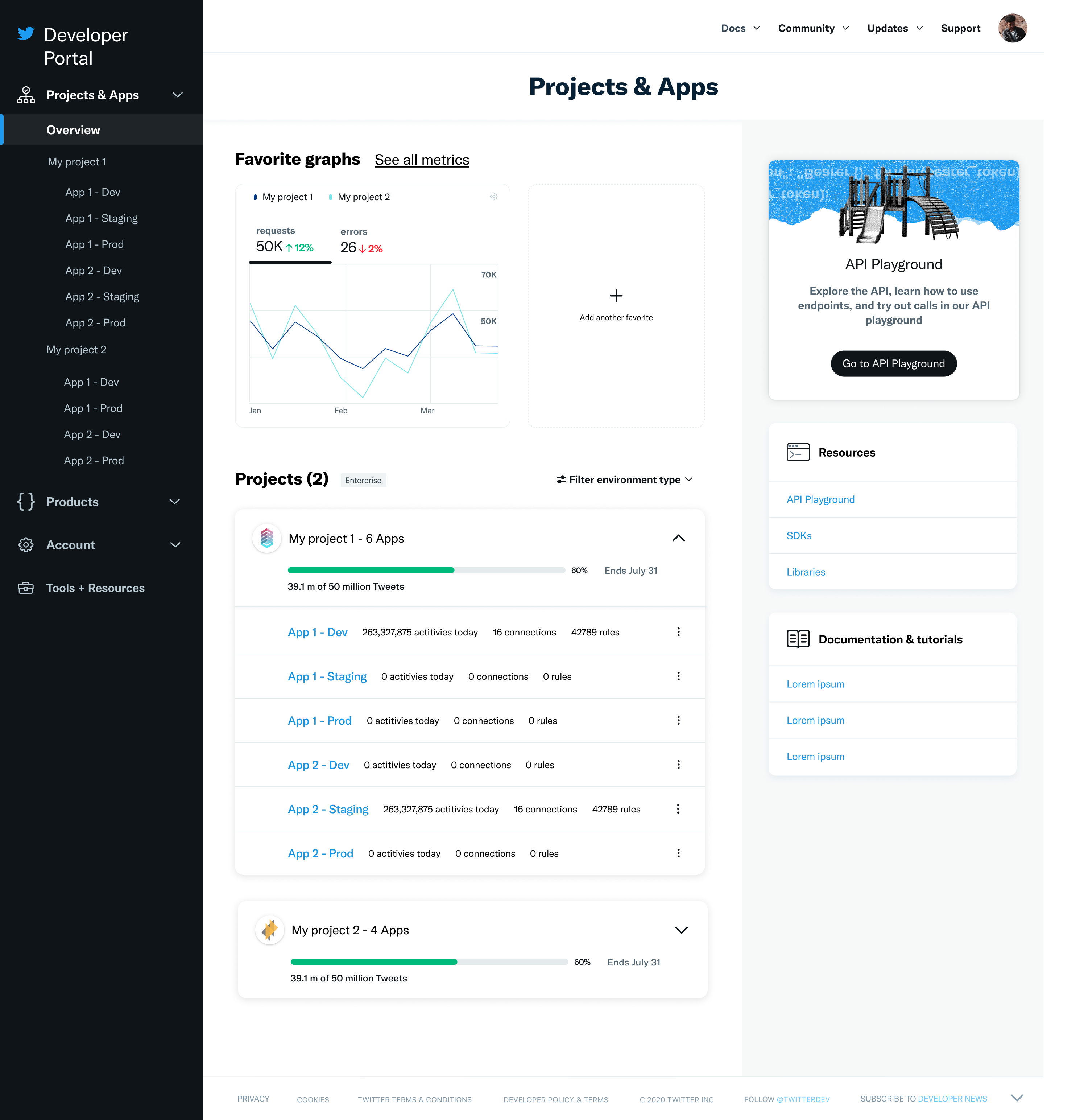Collapse the Projects & Apps sidebar section
Viewport: 1084px width, 1120px height.
178,95
